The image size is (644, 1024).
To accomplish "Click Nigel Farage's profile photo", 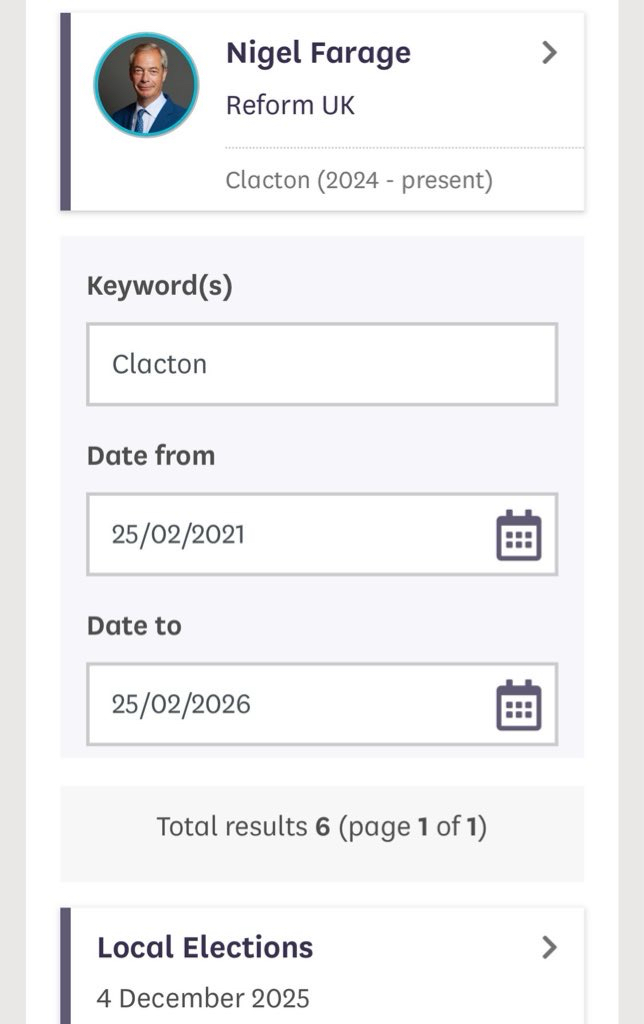I will coord(146,84).
